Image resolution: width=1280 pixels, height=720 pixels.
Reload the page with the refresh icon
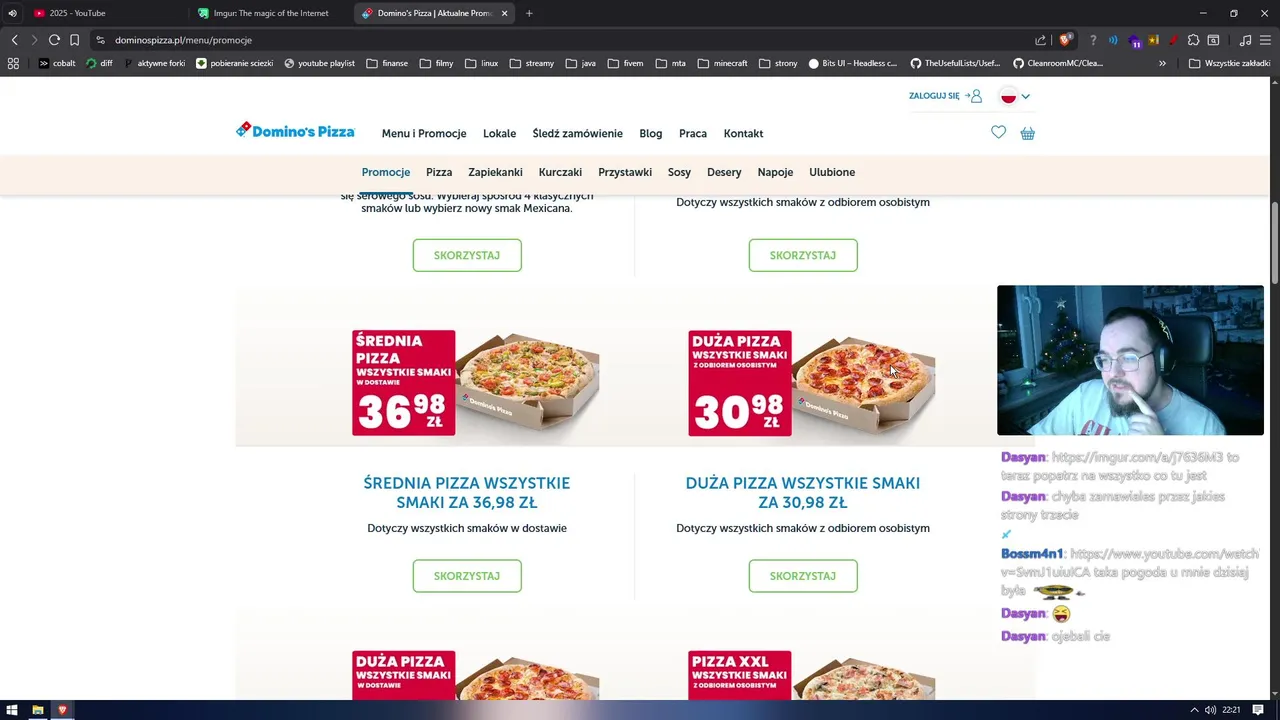(54, 40)
